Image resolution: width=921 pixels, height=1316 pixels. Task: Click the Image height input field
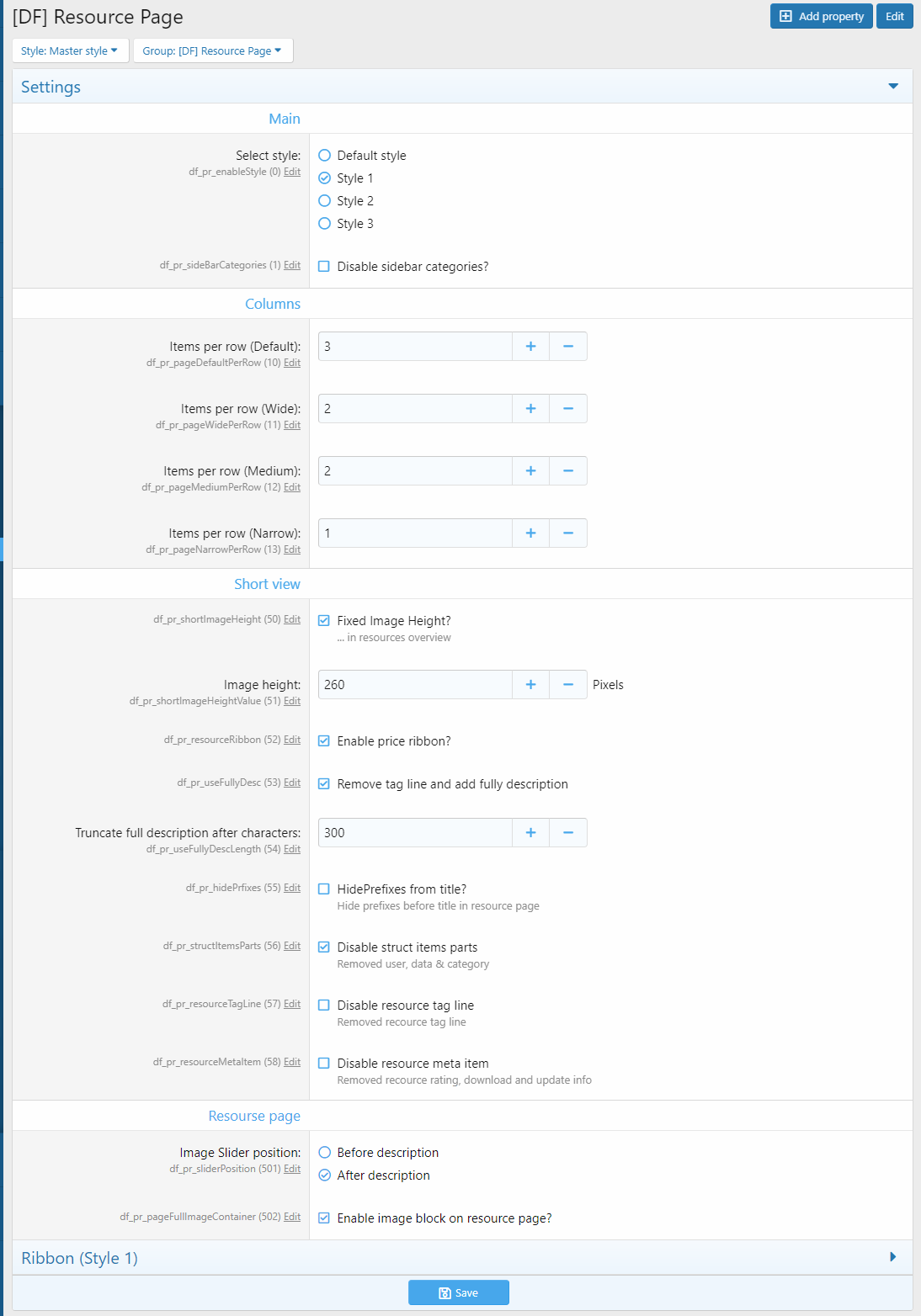[x=415, y=685]
